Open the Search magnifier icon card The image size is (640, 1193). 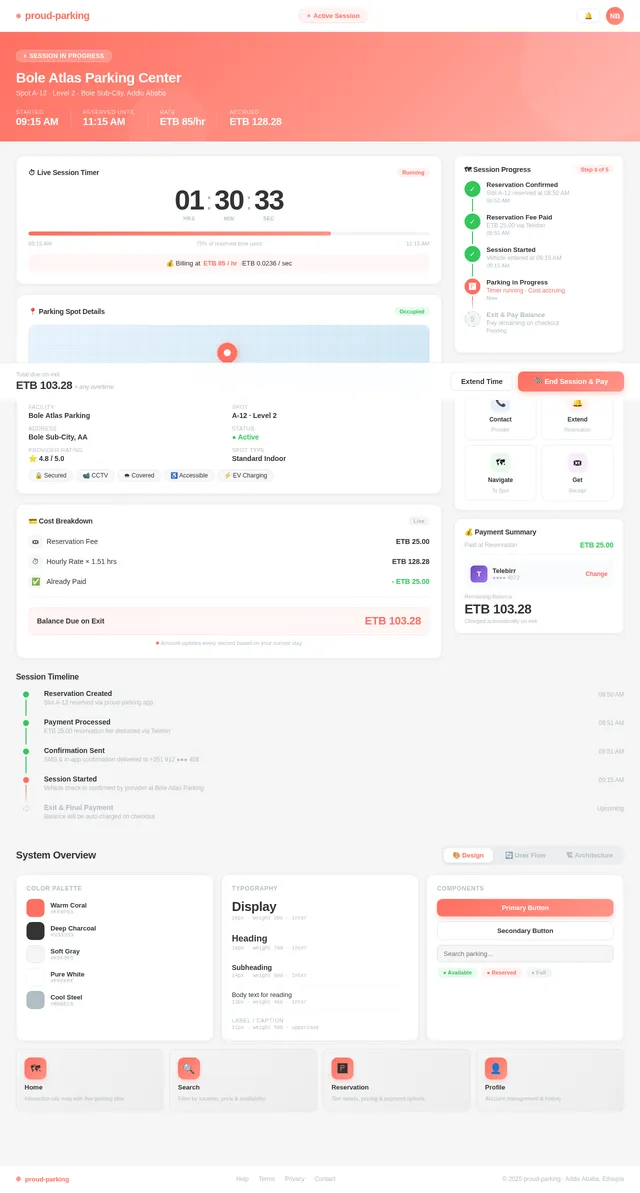click(189, 1068)
